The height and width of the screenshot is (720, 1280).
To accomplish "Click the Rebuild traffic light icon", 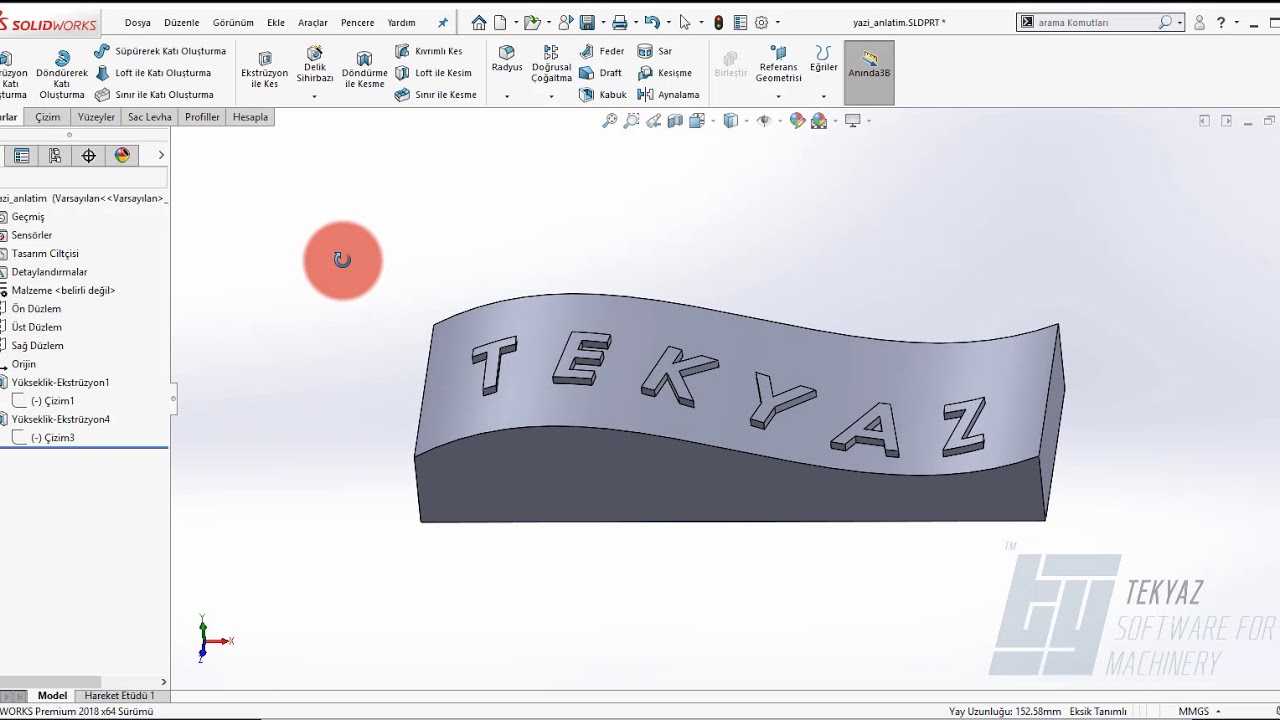I will [718, 22].
